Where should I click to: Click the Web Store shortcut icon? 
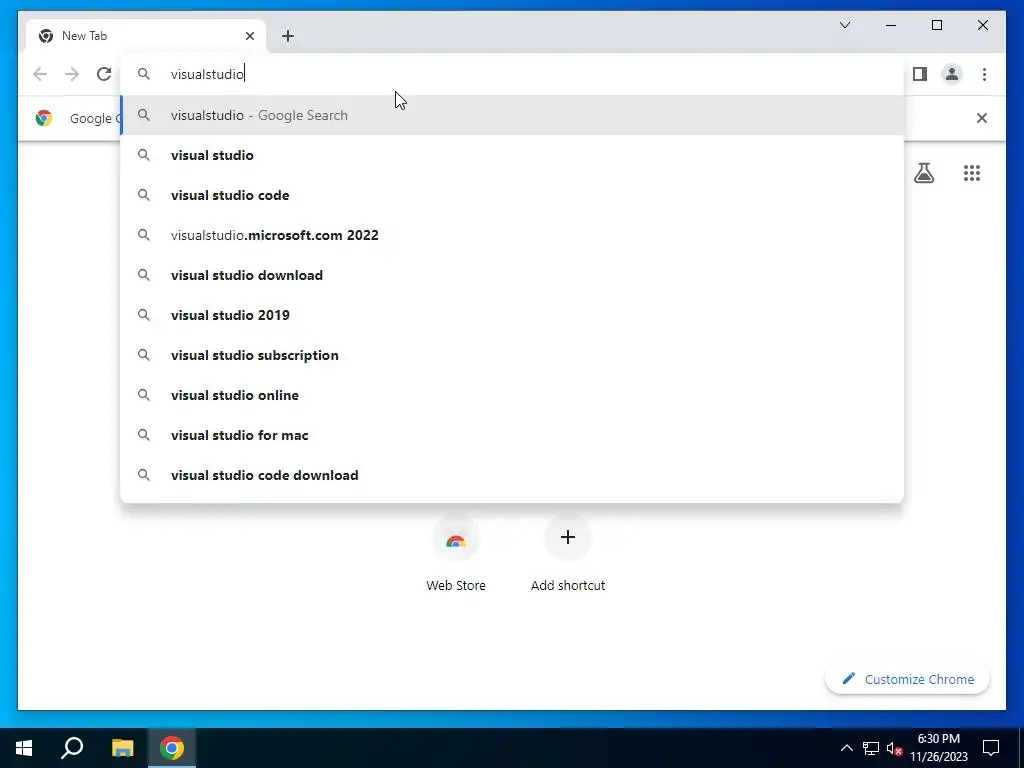point(456,537)
